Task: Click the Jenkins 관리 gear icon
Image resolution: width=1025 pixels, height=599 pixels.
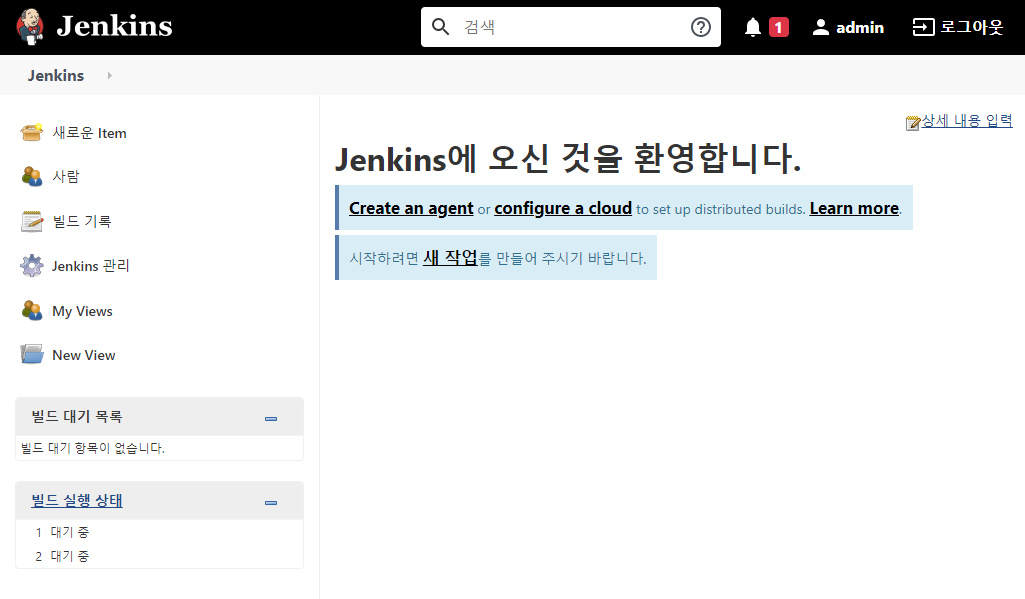Action: pyautogui.click(x=31, y=265)
